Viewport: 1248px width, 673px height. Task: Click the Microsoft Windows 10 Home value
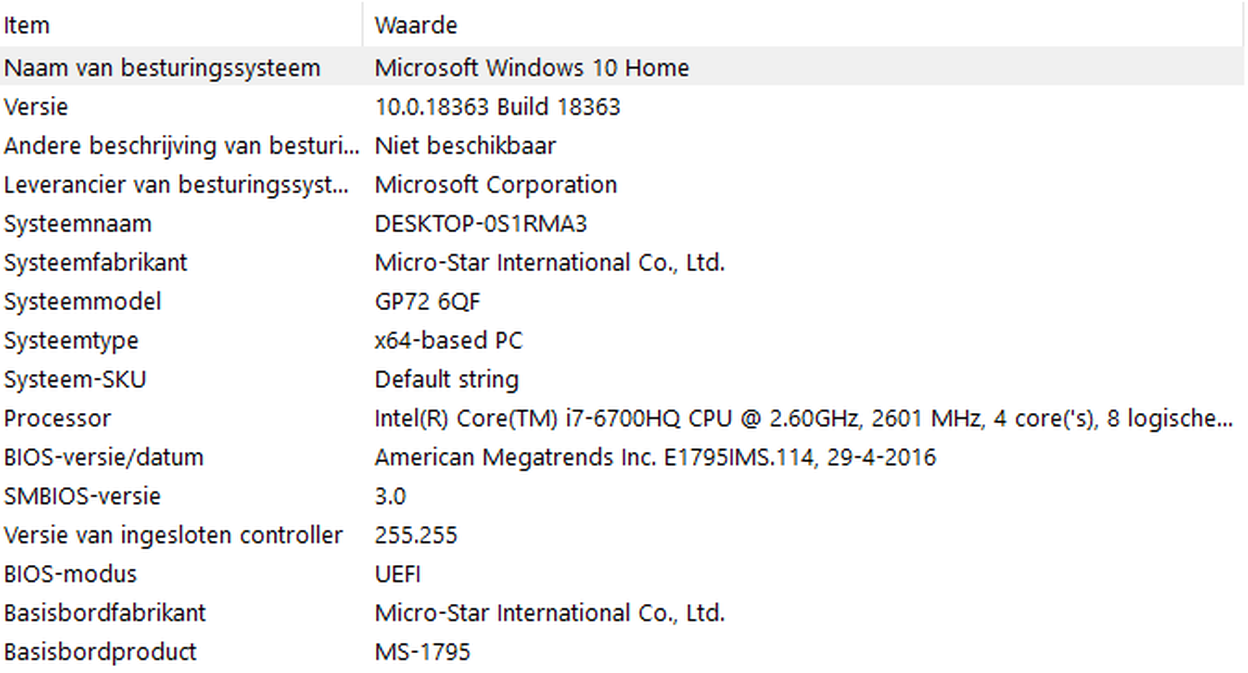point(532,68)
